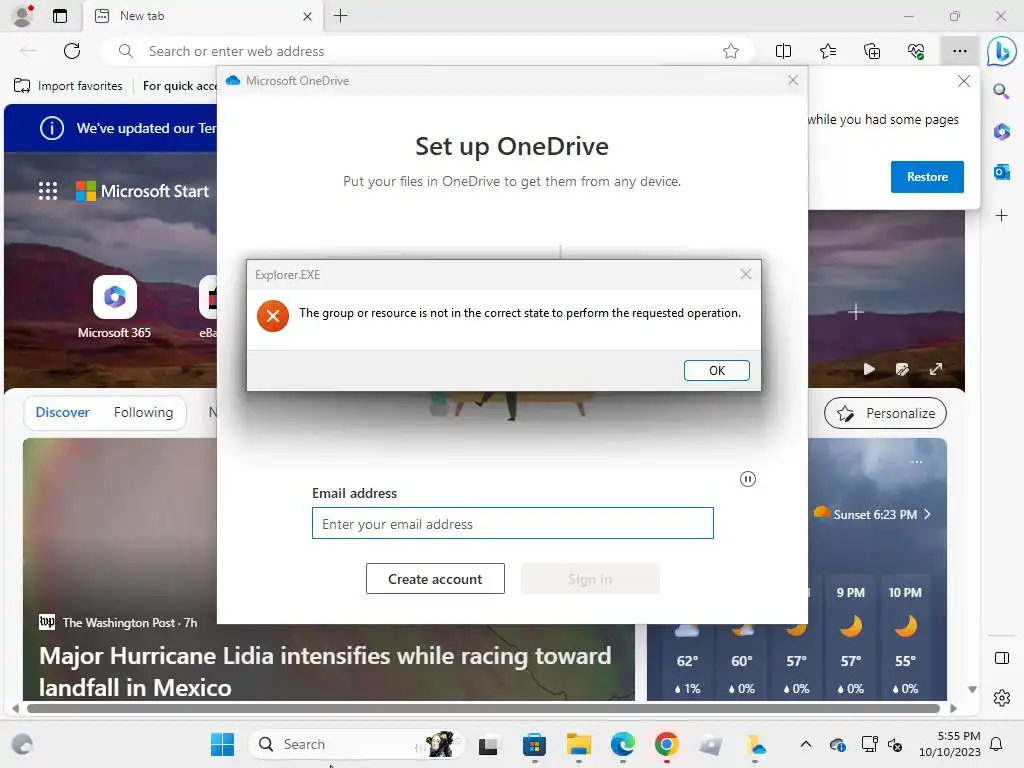
Task: Open Edge Settings and more menu
Action: point(959,51)
